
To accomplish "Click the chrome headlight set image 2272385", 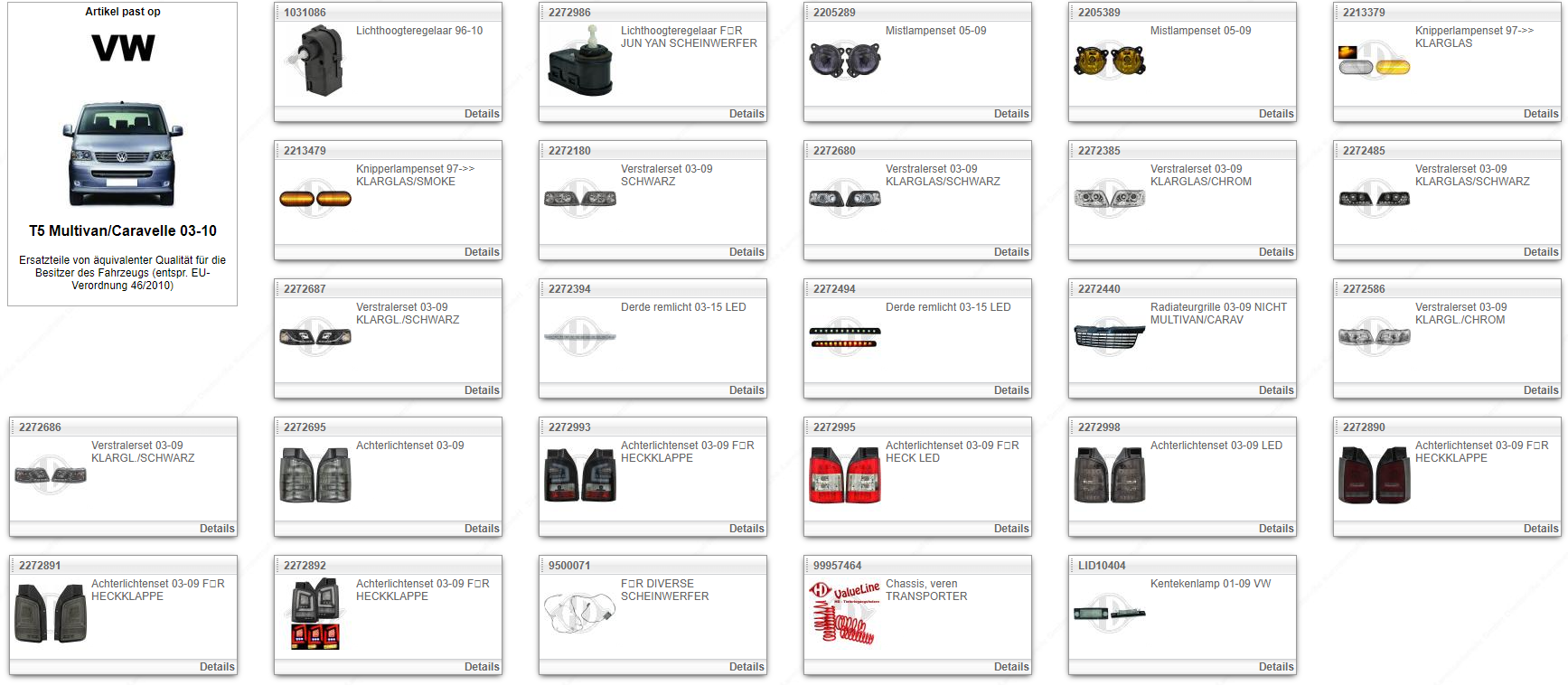I will (1109, 199).
